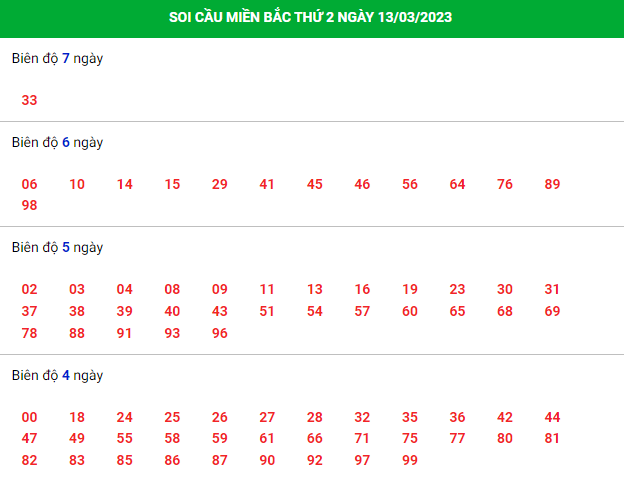Select number 46 in the 6-day list
The width and height of the screenshot is (624, 479).
click(362, 184)
